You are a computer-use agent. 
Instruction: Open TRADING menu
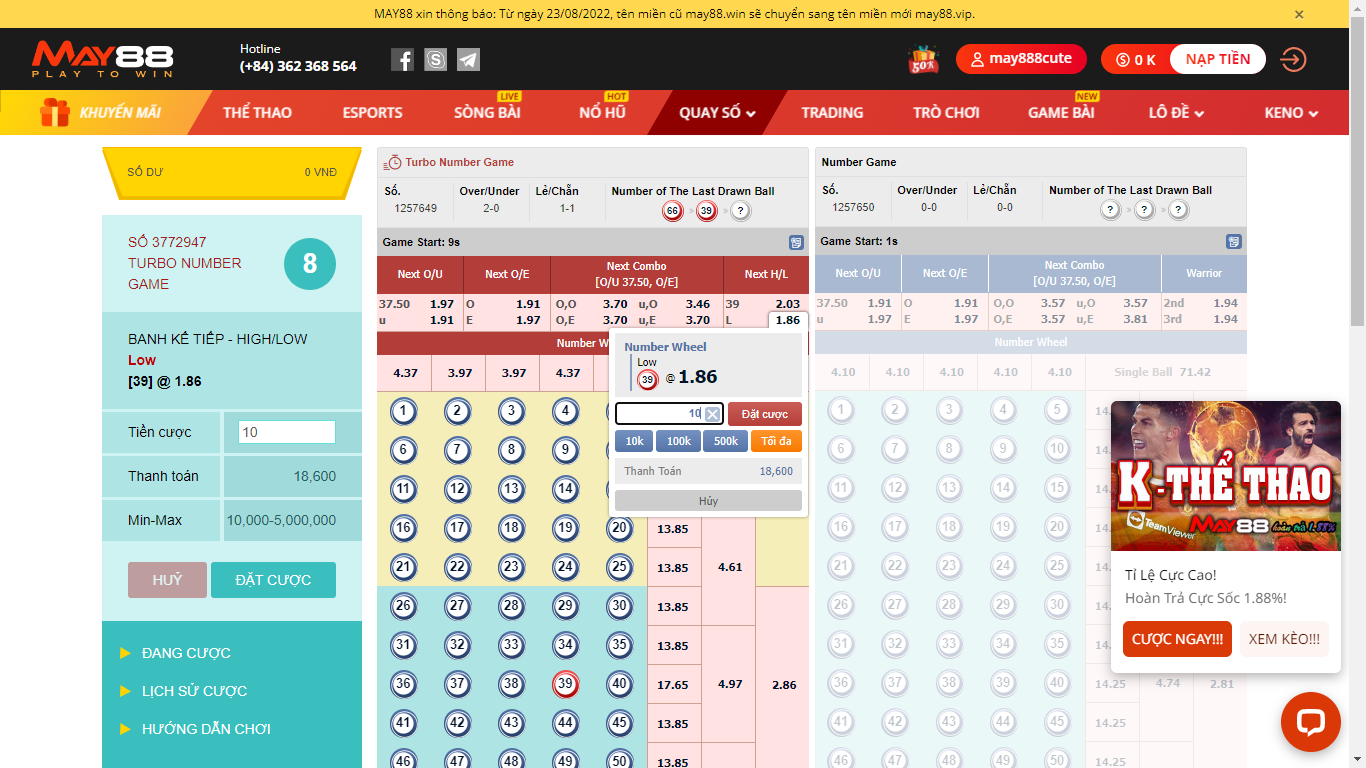832,112
